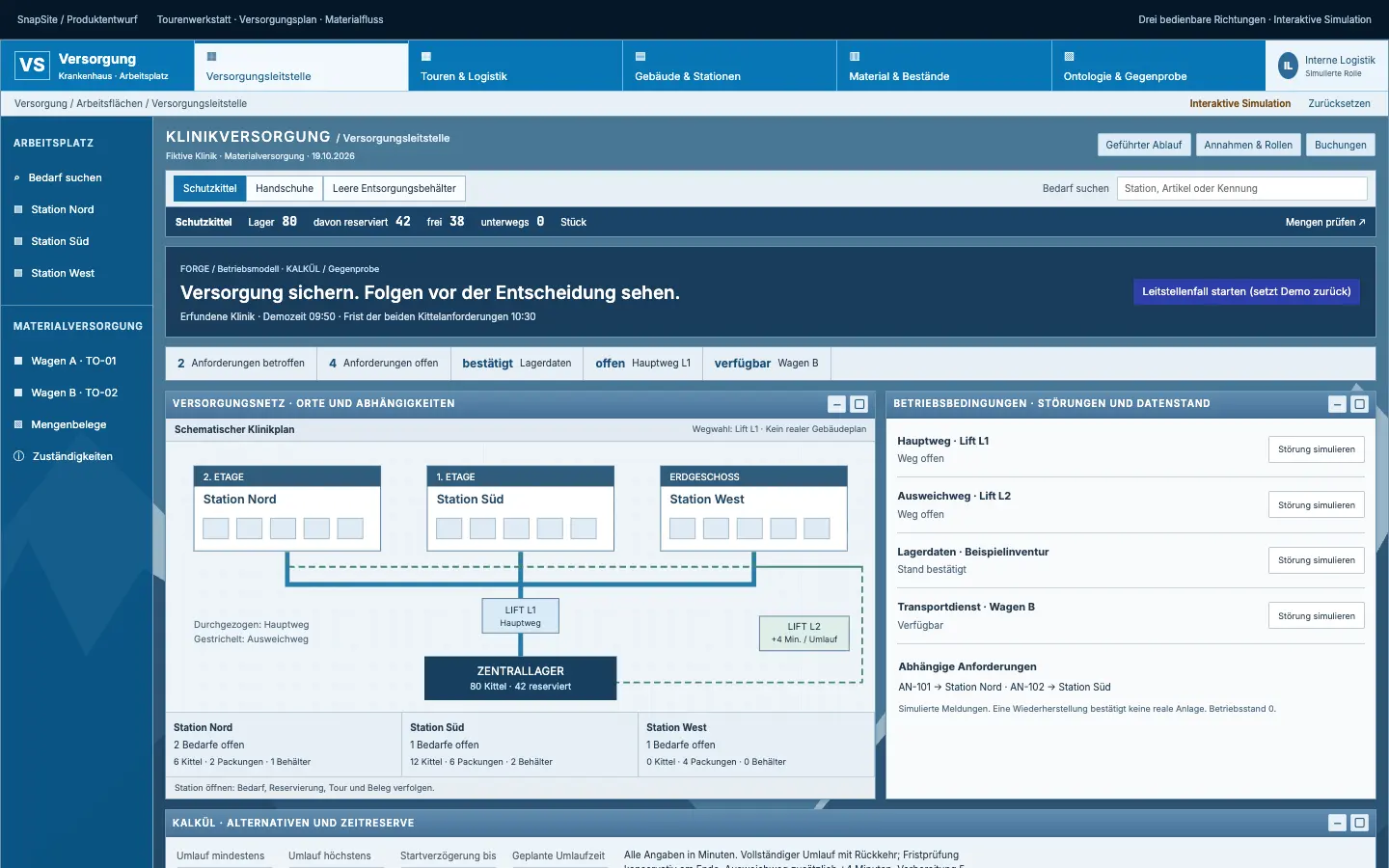
Task: Click the search icon beside Bedarf suchen in sidebar
Action: [x=17, y=177]
